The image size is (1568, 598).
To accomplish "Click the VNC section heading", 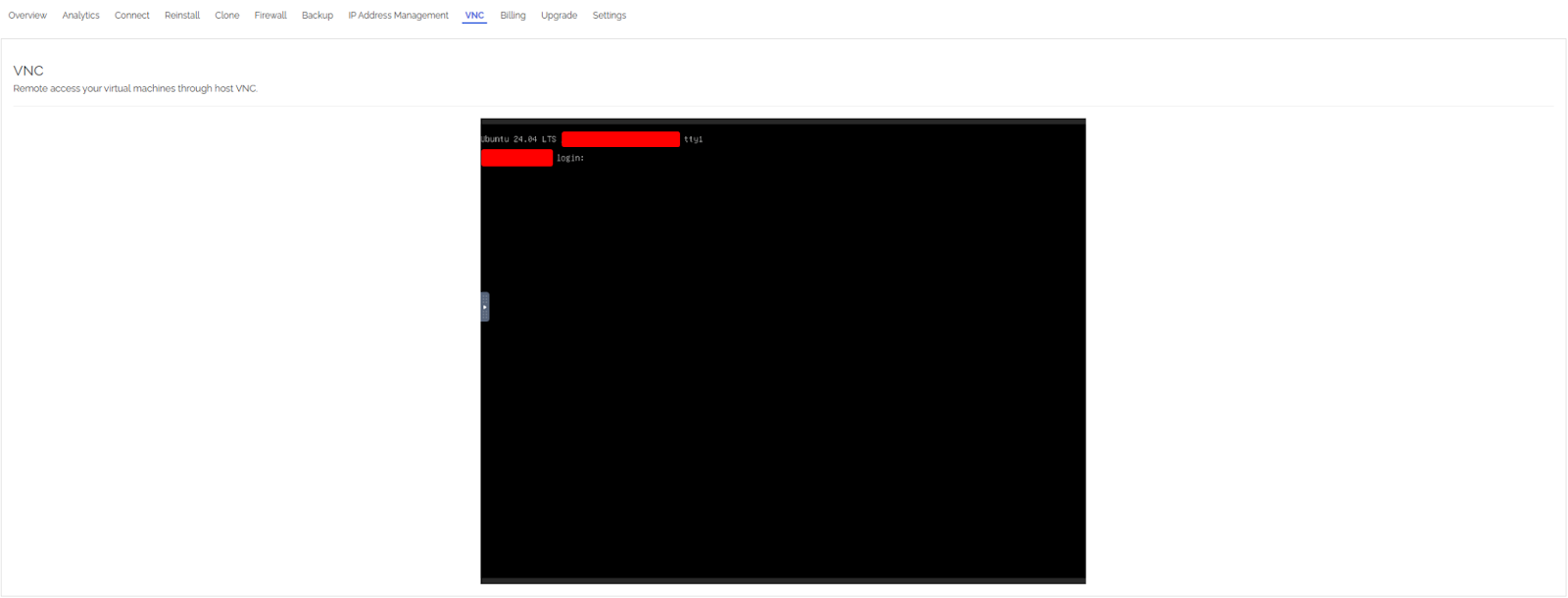I will [x=28, y=71].
